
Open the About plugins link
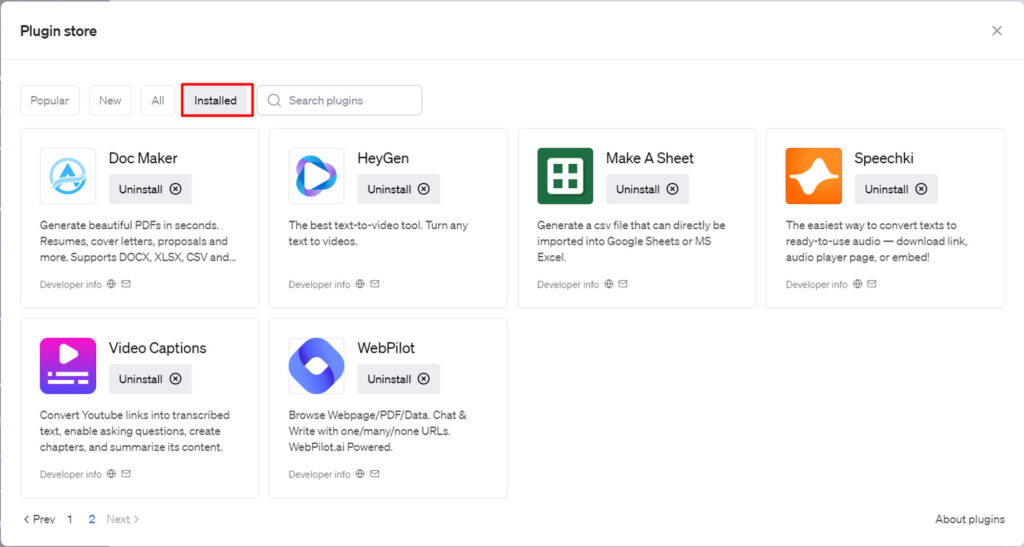pyautogui.click(x=970, y=520)
